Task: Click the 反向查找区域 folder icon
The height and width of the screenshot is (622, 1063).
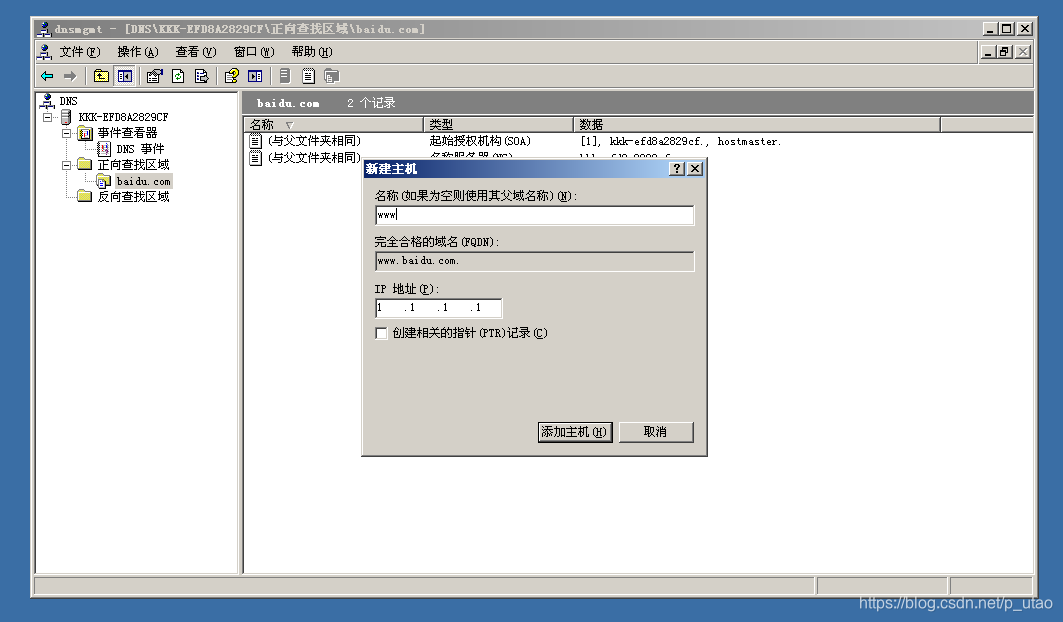Action: click(85, 196)
